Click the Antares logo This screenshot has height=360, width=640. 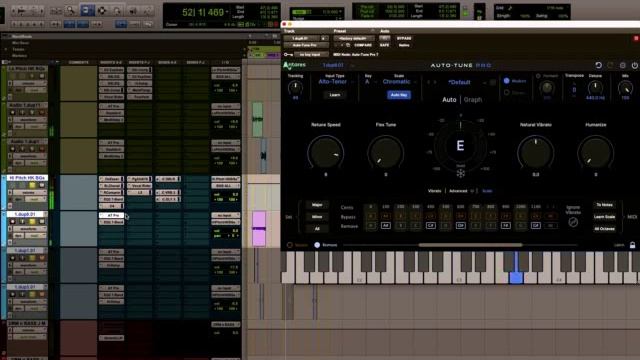(x=294, y=65)
